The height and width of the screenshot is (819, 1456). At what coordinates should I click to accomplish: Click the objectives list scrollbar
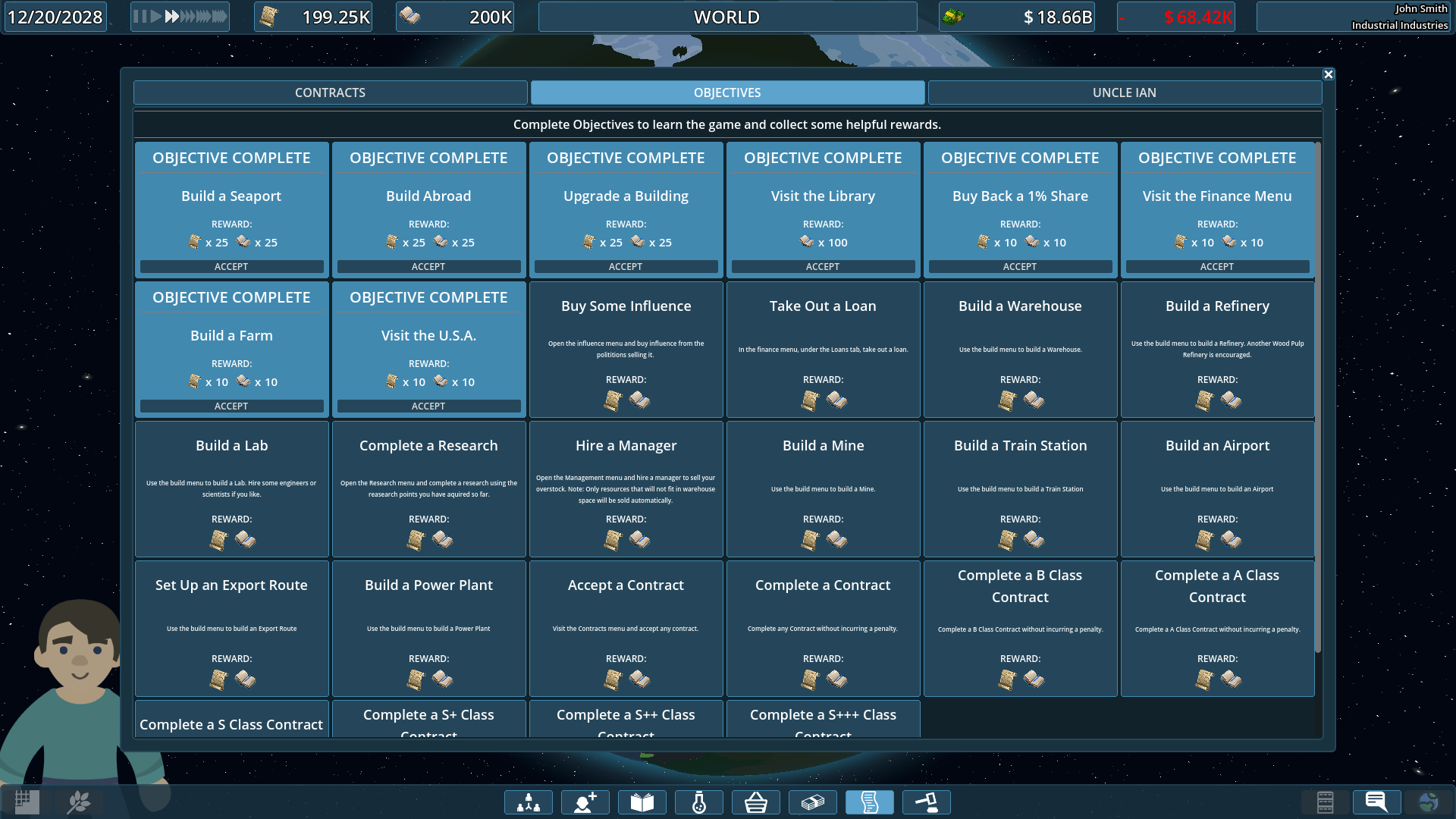(1318, 397)
